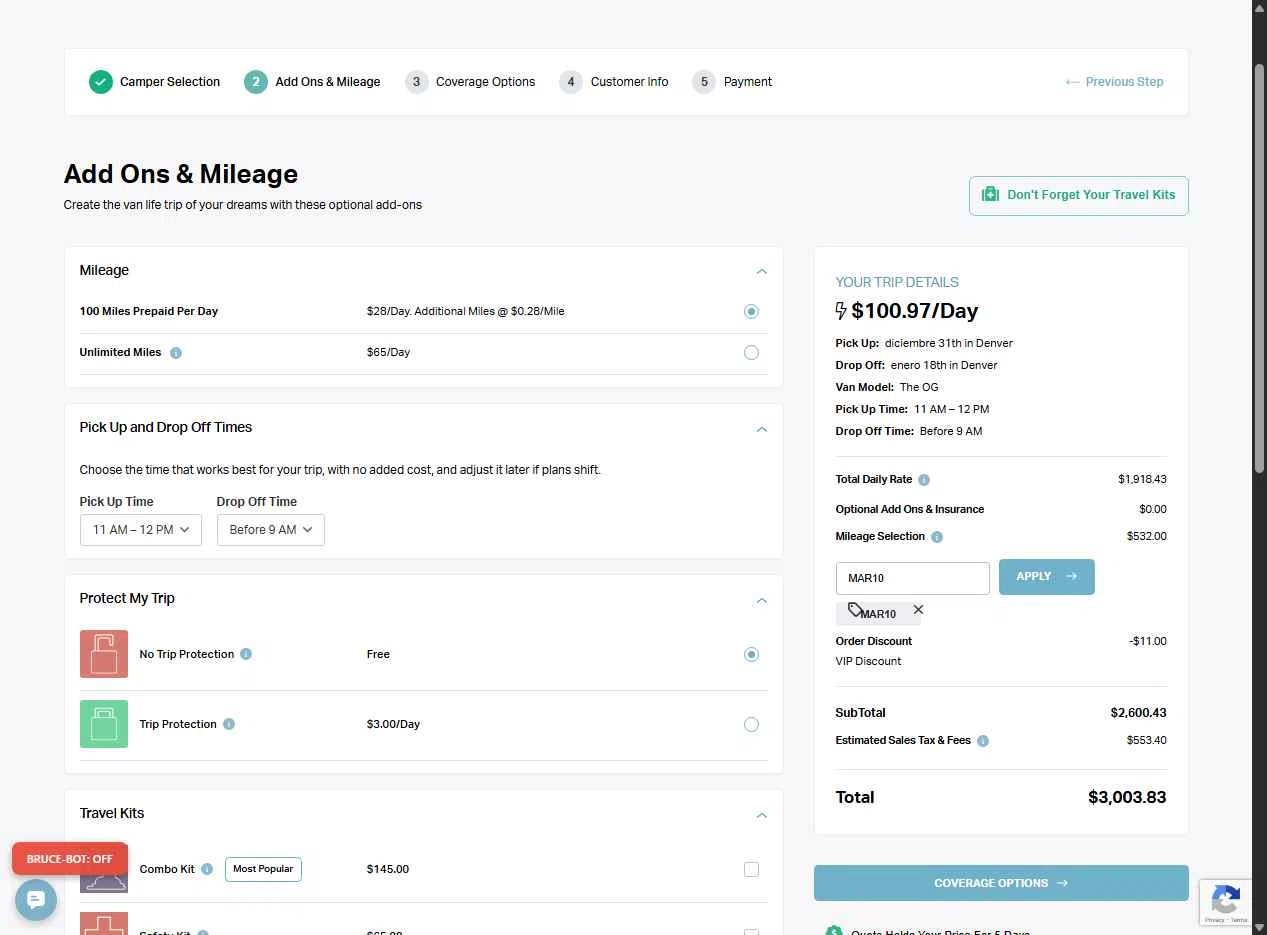Select the No Trip Protection radio
The height and width of the screenshot is (935, 1267).
coord(751,655)
